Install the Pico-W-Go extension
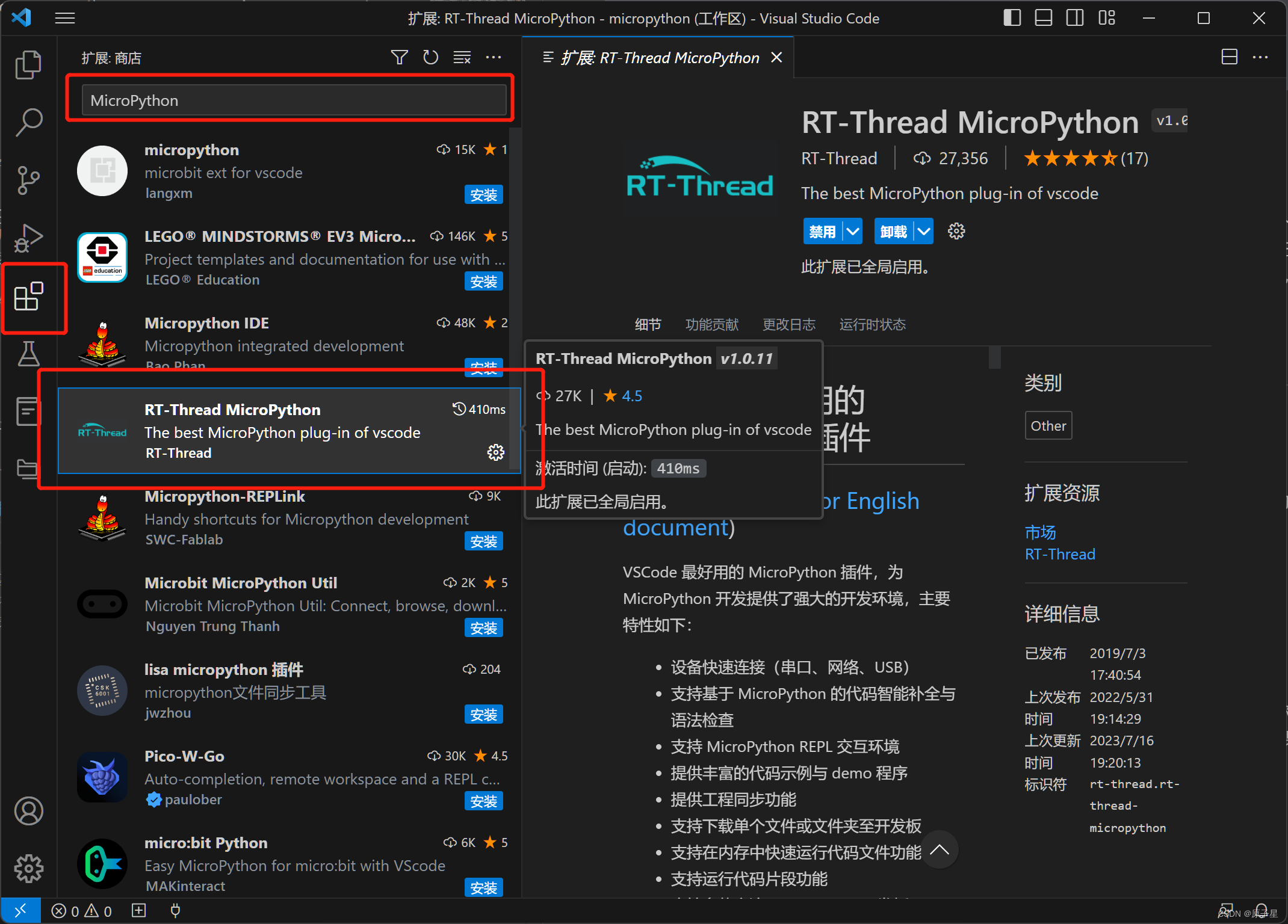The width and height of the screenshot is (1288, 924). 483,801
